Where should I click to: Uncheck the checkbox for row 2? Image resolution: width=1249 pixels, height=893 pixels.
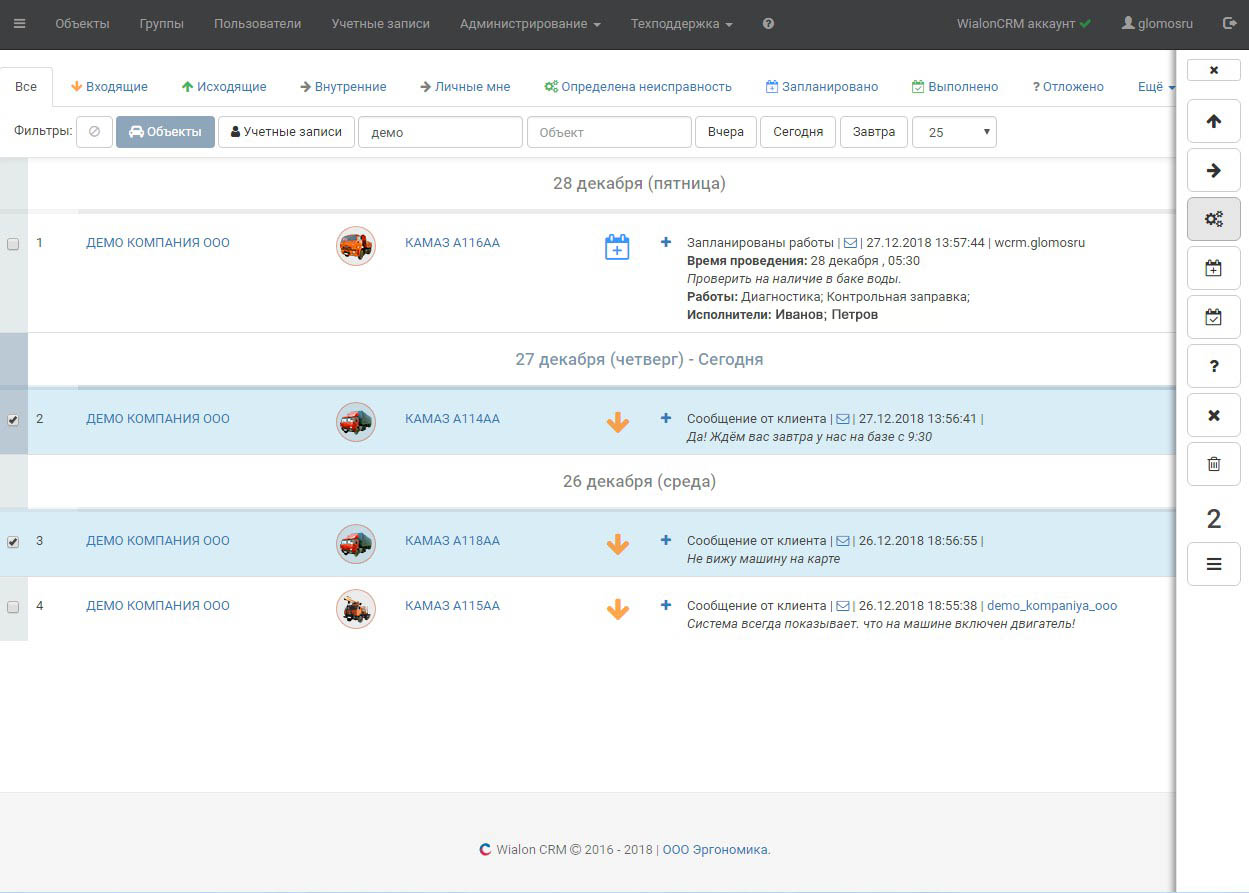13,420
